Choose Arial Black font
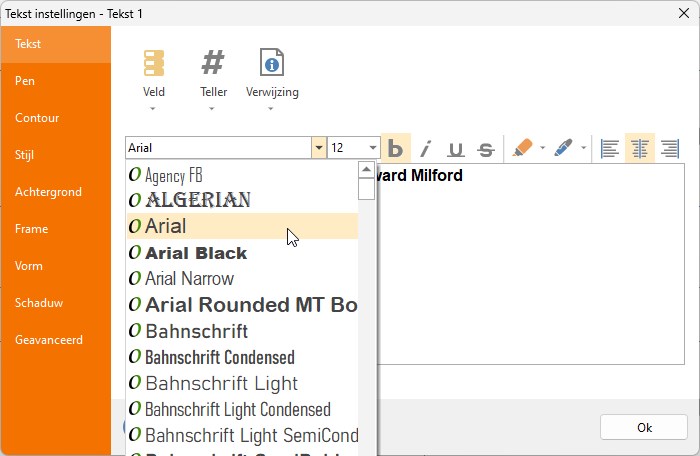Image resolution: width=700 pixels, height=456 pixels. tap(242, 252)
